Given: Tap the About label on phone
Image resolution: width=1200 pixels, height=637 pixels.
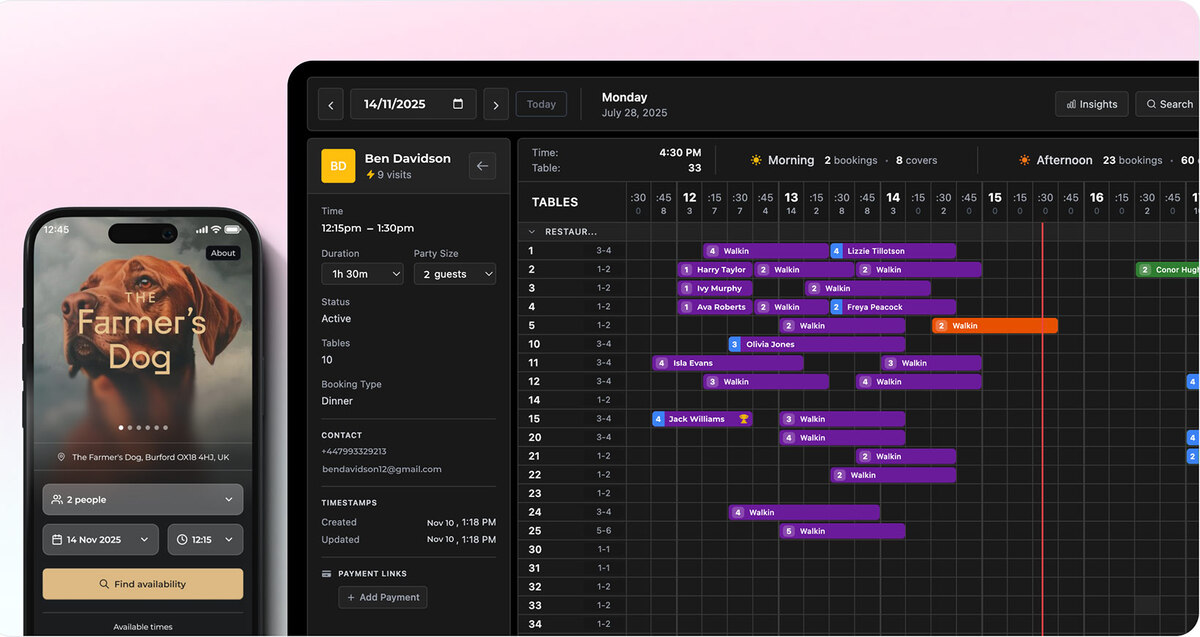Looking at the screenshot, I should (223, 253).
